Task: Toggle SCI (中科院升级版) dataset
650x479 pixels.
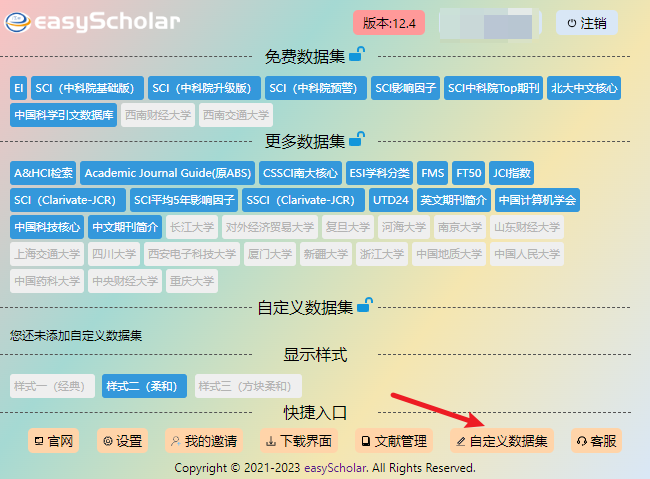Action: (x=204, y=88)
